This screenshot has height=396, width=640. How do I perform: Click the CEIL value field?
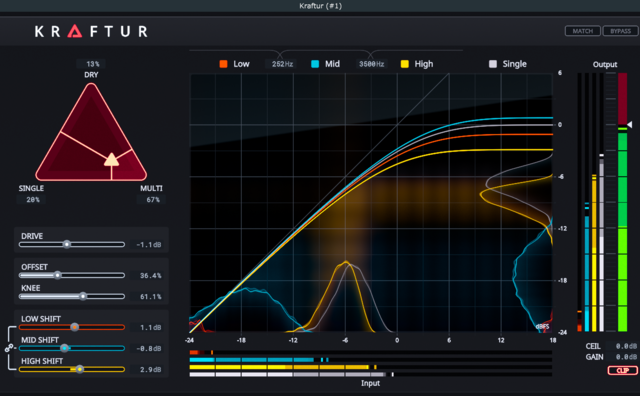click(625, 346)
